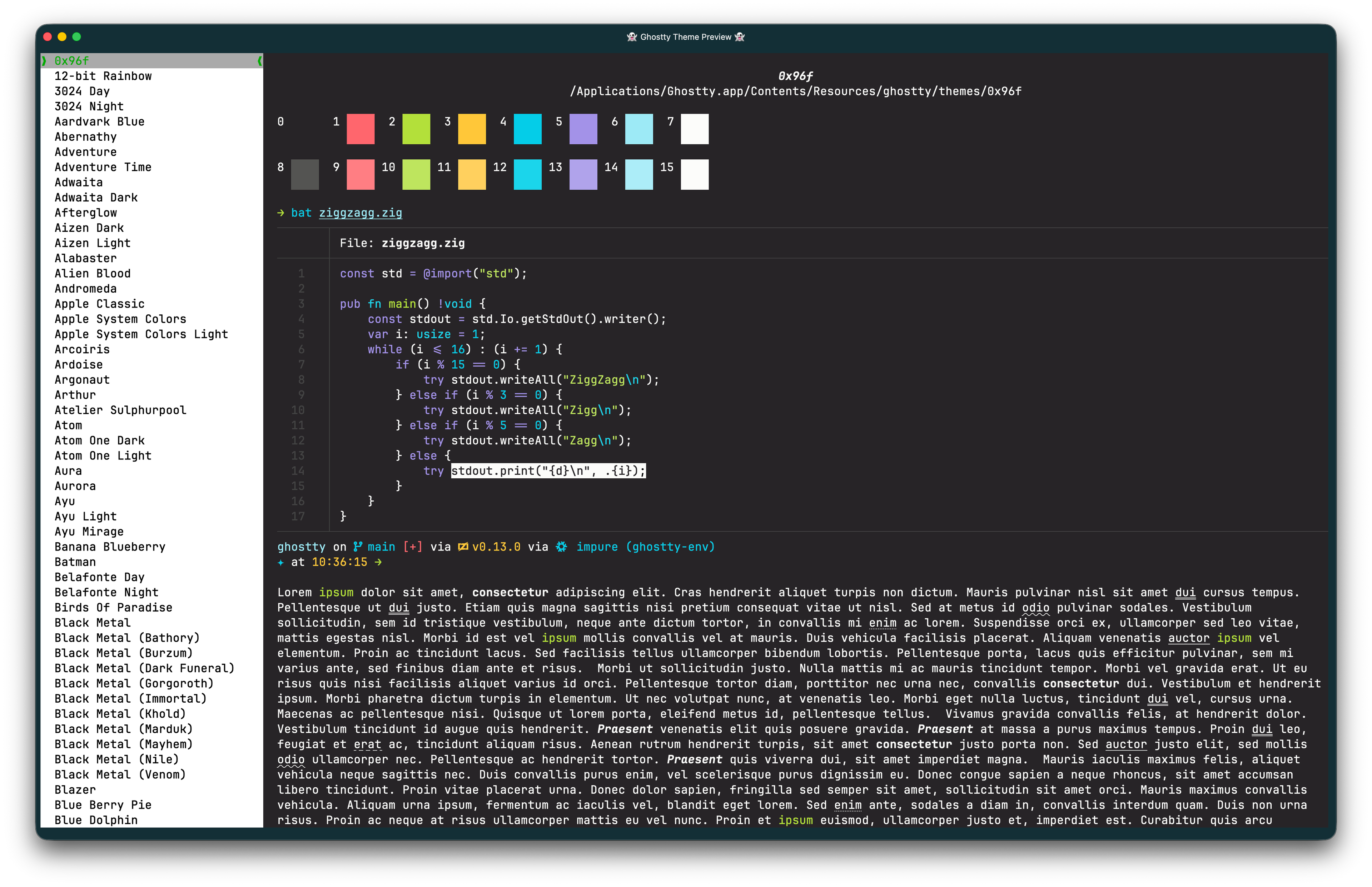Image resolution: width=1372 pixels, height=887 pixels.
Task: Select the Atom One Dark theme
Action: [100, 440]
